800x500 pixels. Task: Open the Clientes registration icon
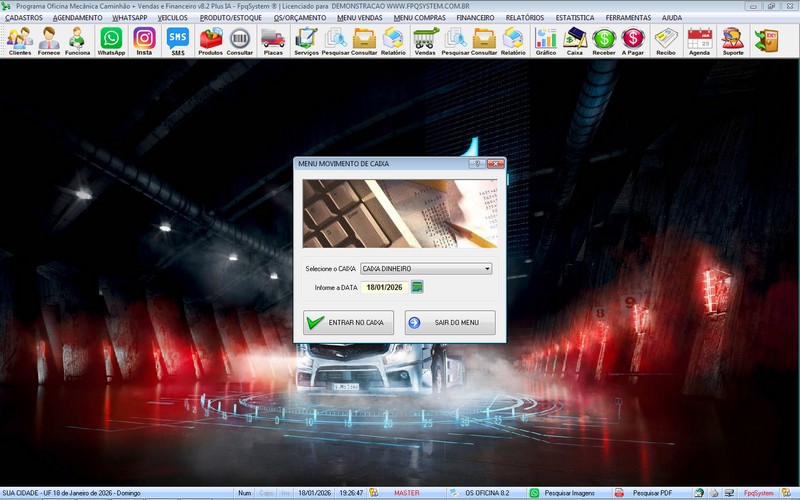click(x=19, y=40)
